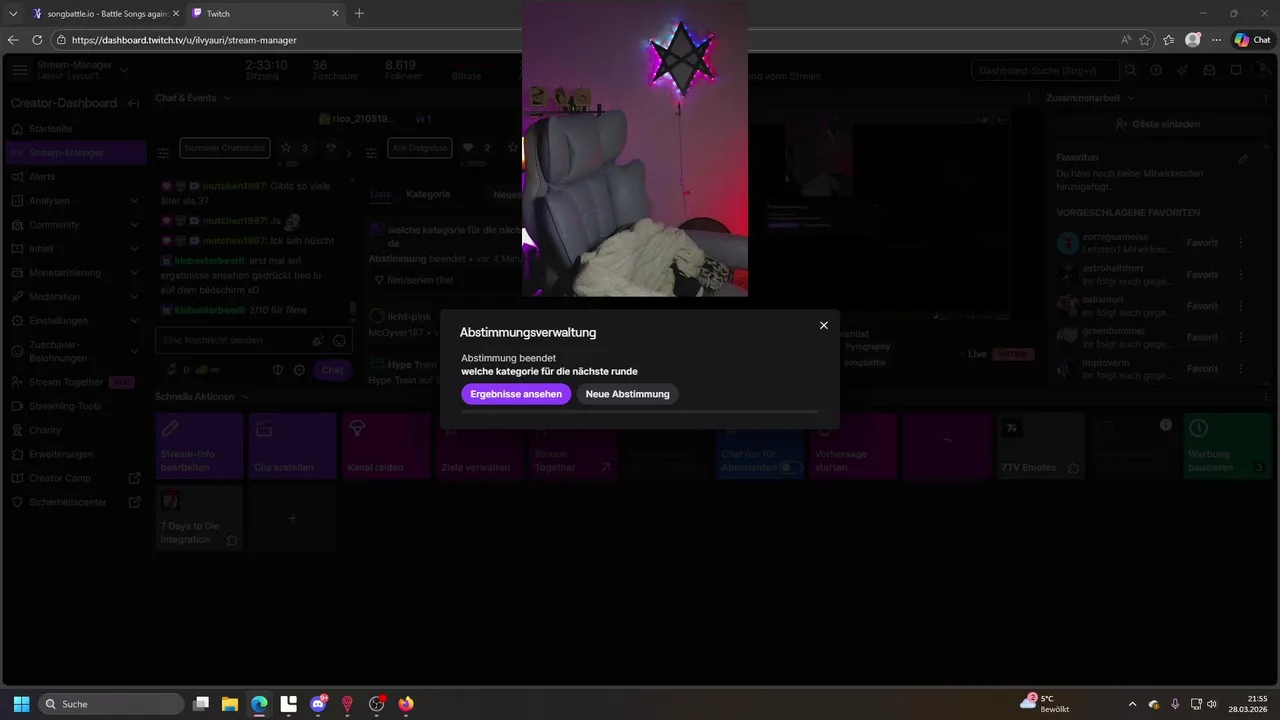
Task: Click 7 Days to Die integration tile
Action: (199, 518)
